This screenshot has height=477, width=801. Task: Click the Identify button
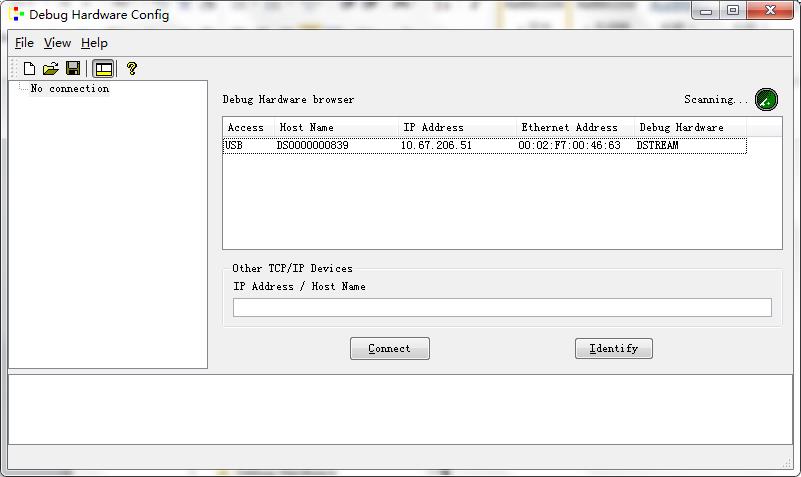(614, 348)
